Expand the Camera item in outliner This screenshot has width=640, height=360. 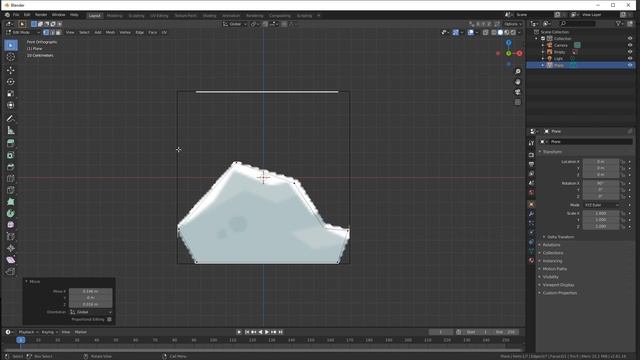tap(543, 45)
